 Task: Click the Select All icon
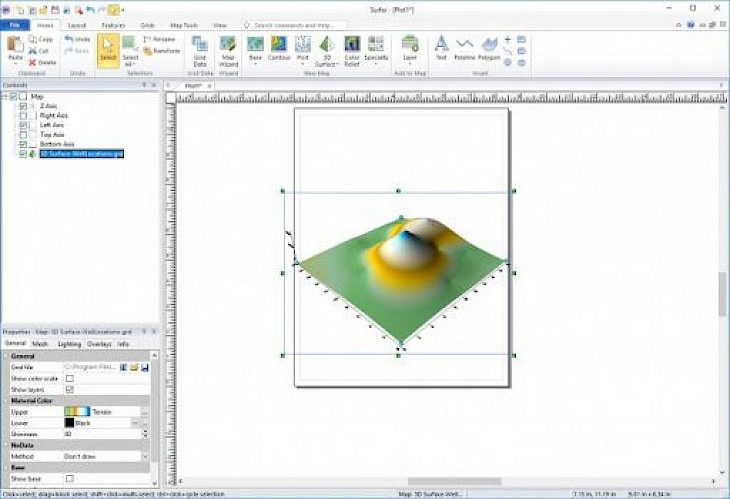(130, 44)
